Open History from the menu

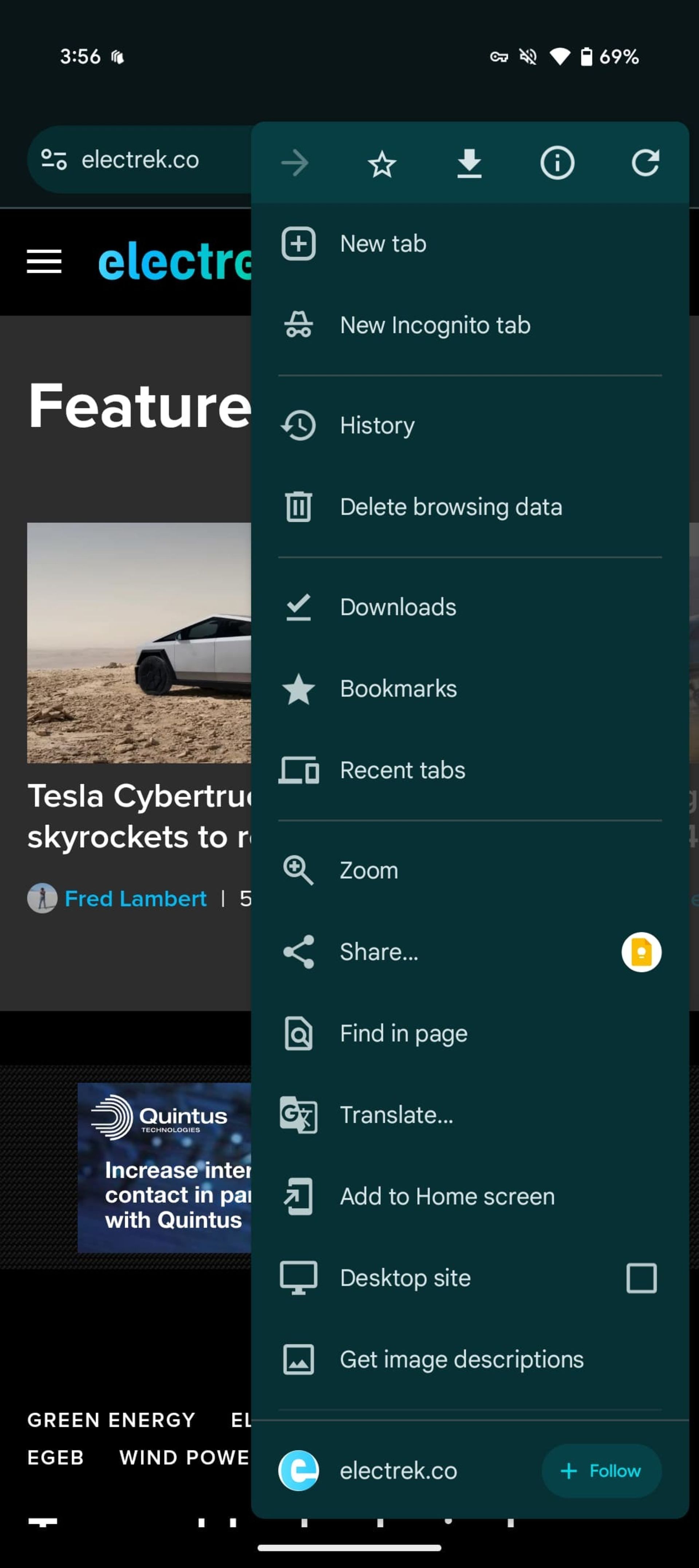[469, 425]
